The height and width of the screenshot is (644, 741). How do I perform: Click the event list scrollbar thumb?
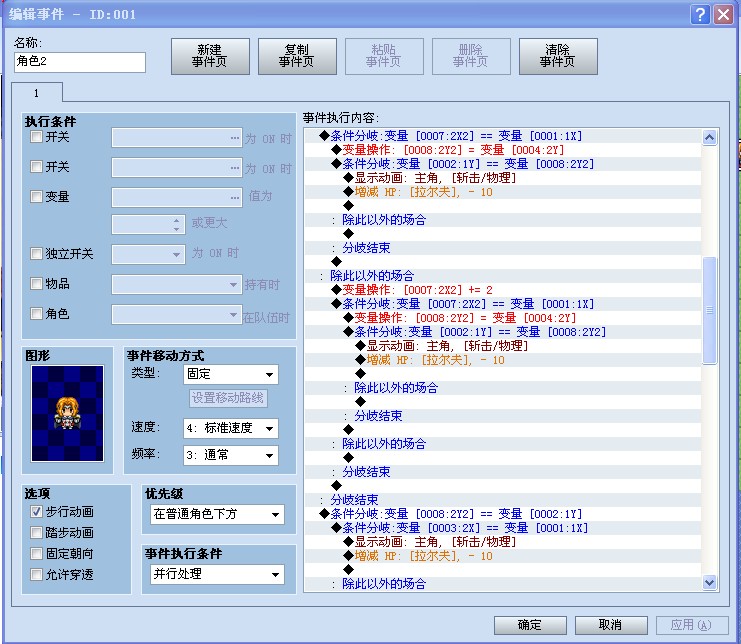709,310
